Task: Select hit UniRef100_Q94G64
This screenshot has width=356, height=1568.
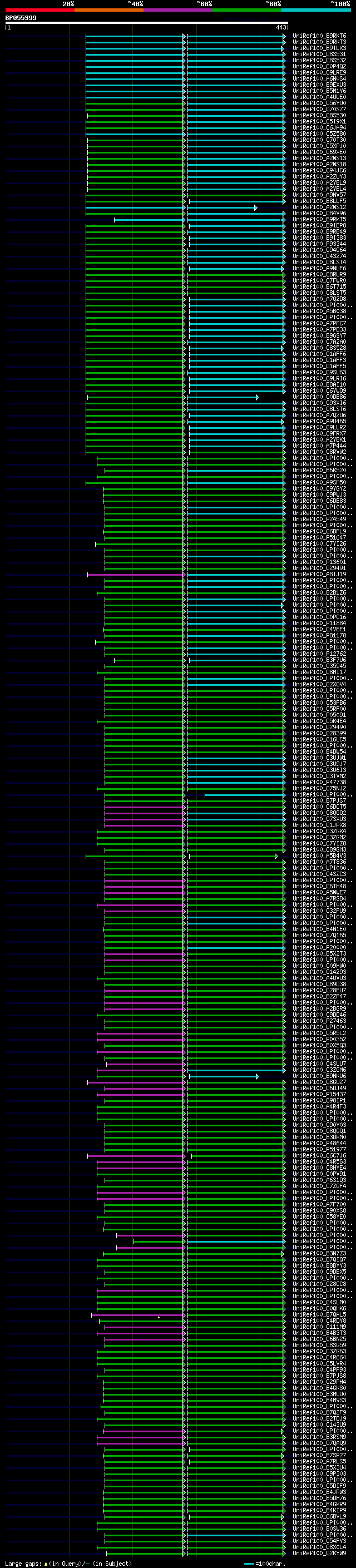Action: [319, 250]
